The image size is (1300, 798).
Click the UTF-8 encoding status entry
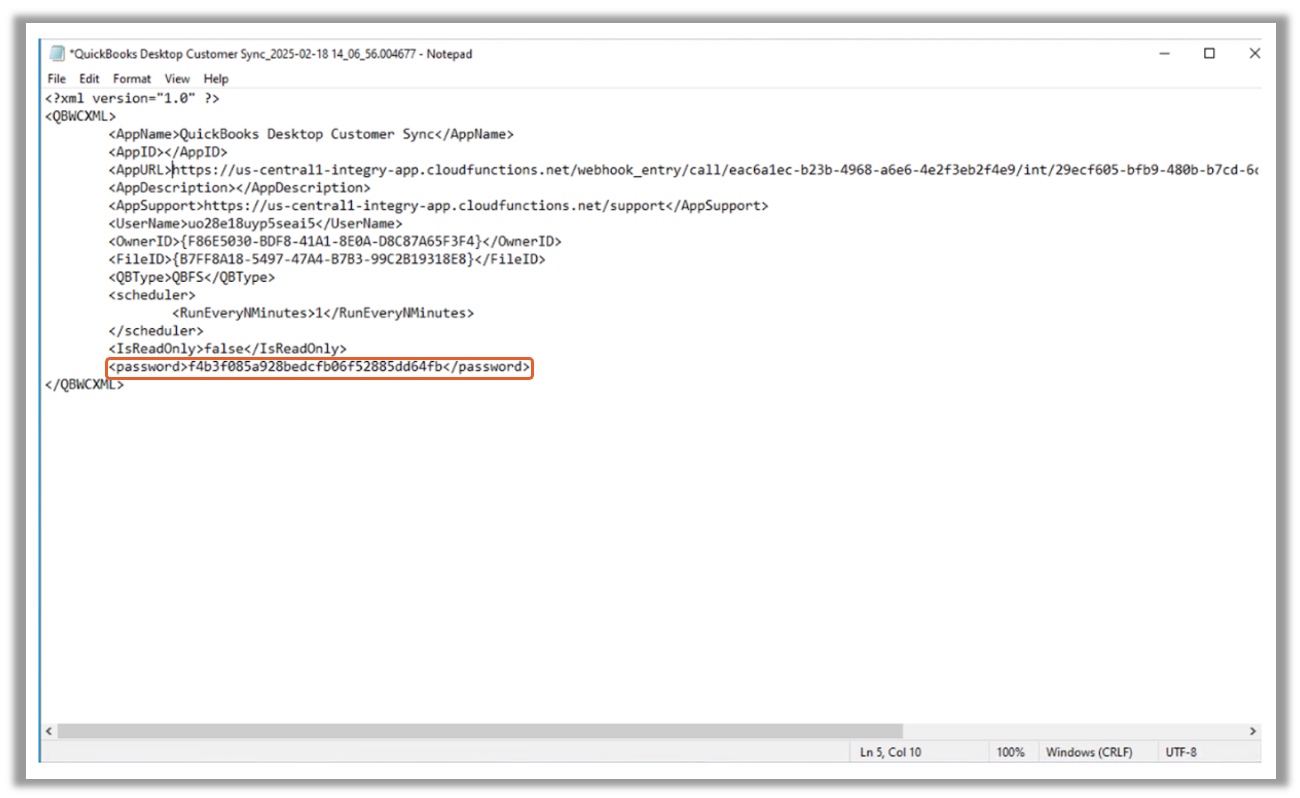pos(1181,752)
